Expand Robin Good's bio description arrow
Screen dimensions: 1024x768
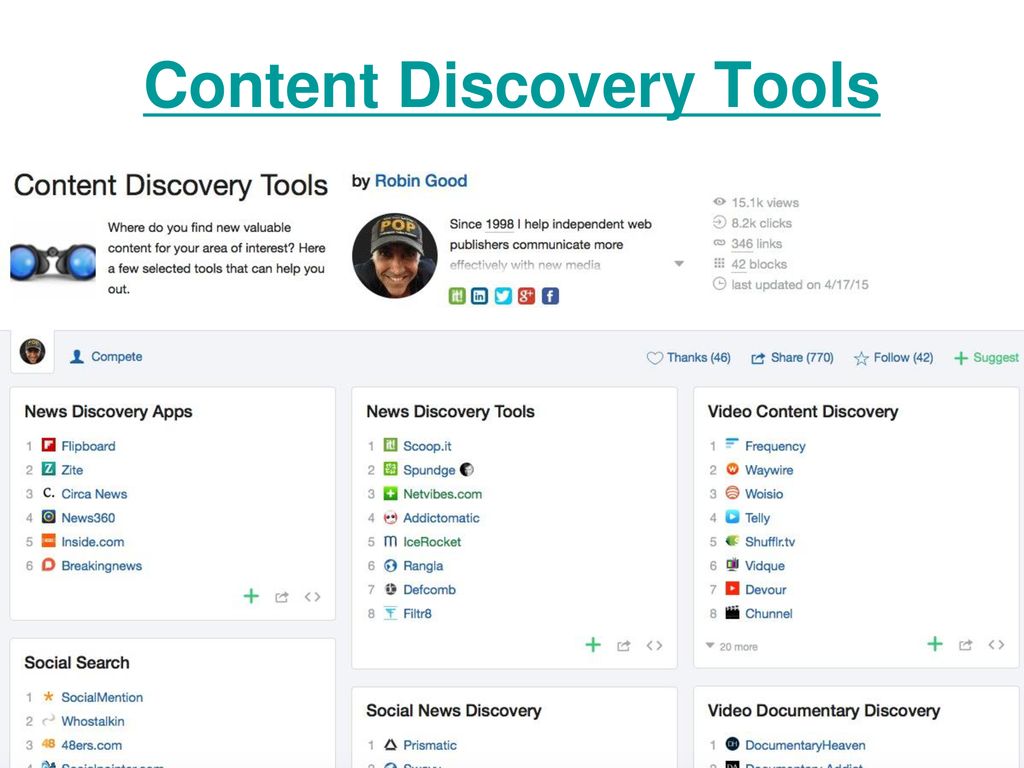[679, 264]
